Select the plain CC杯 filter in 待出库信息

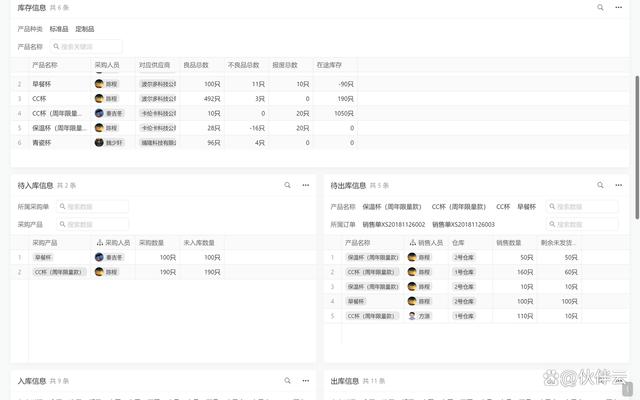point(503,207)
